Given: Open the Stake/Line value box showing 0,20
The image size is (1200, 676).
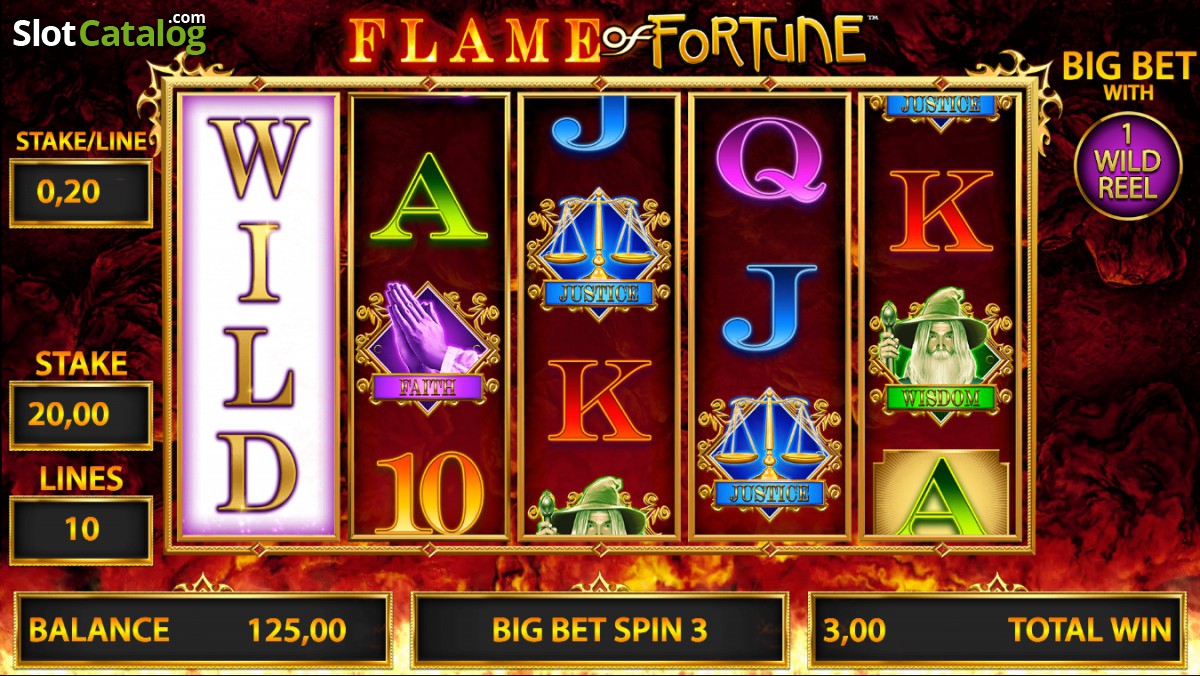Looking at the screenshot, I should (81, 192).
